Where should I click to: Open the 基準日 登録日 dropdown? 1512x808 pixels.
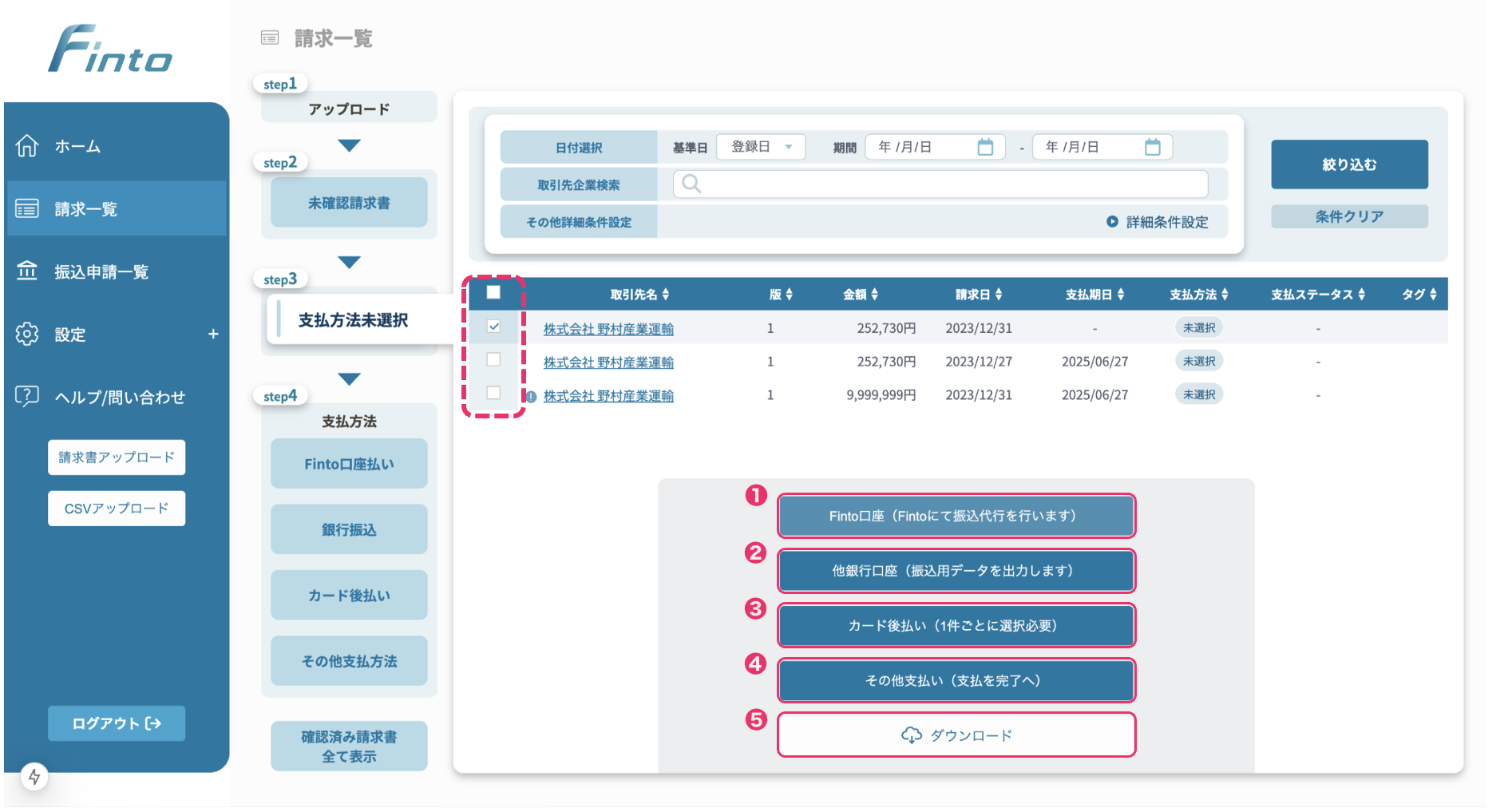[761, 147]
